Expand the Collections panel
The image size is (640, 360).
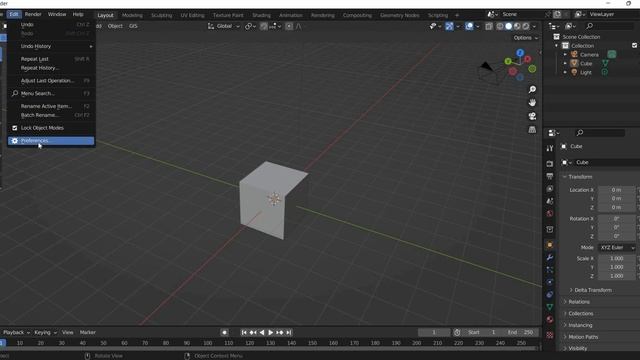pos(581,314)
